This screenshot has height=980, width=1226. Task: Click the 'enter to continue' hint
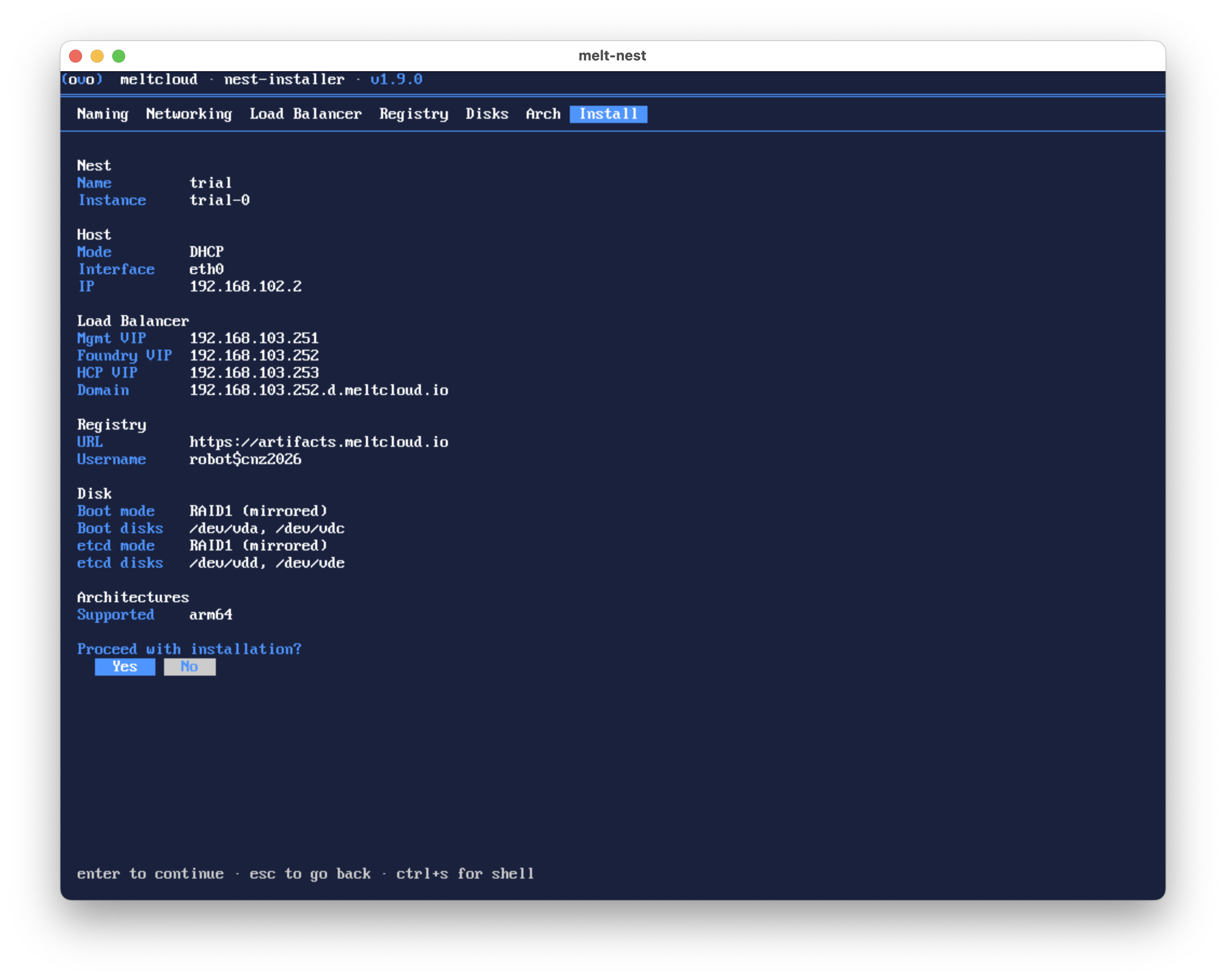[x=150, y=874]
